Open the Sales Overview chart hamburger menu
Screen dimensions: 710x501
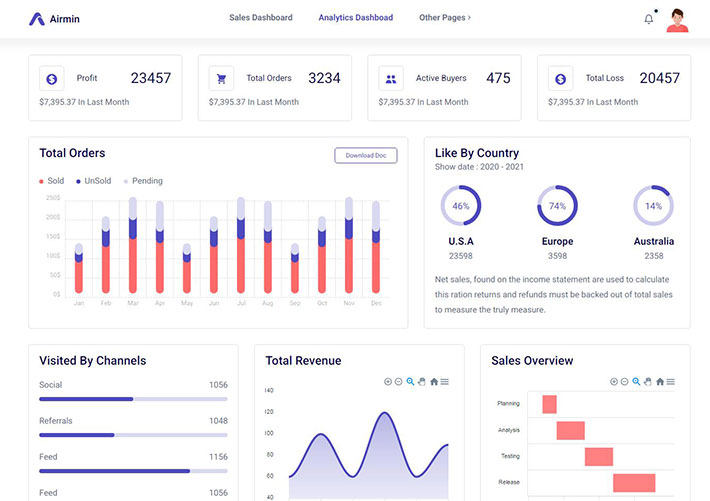coord(671,382)
